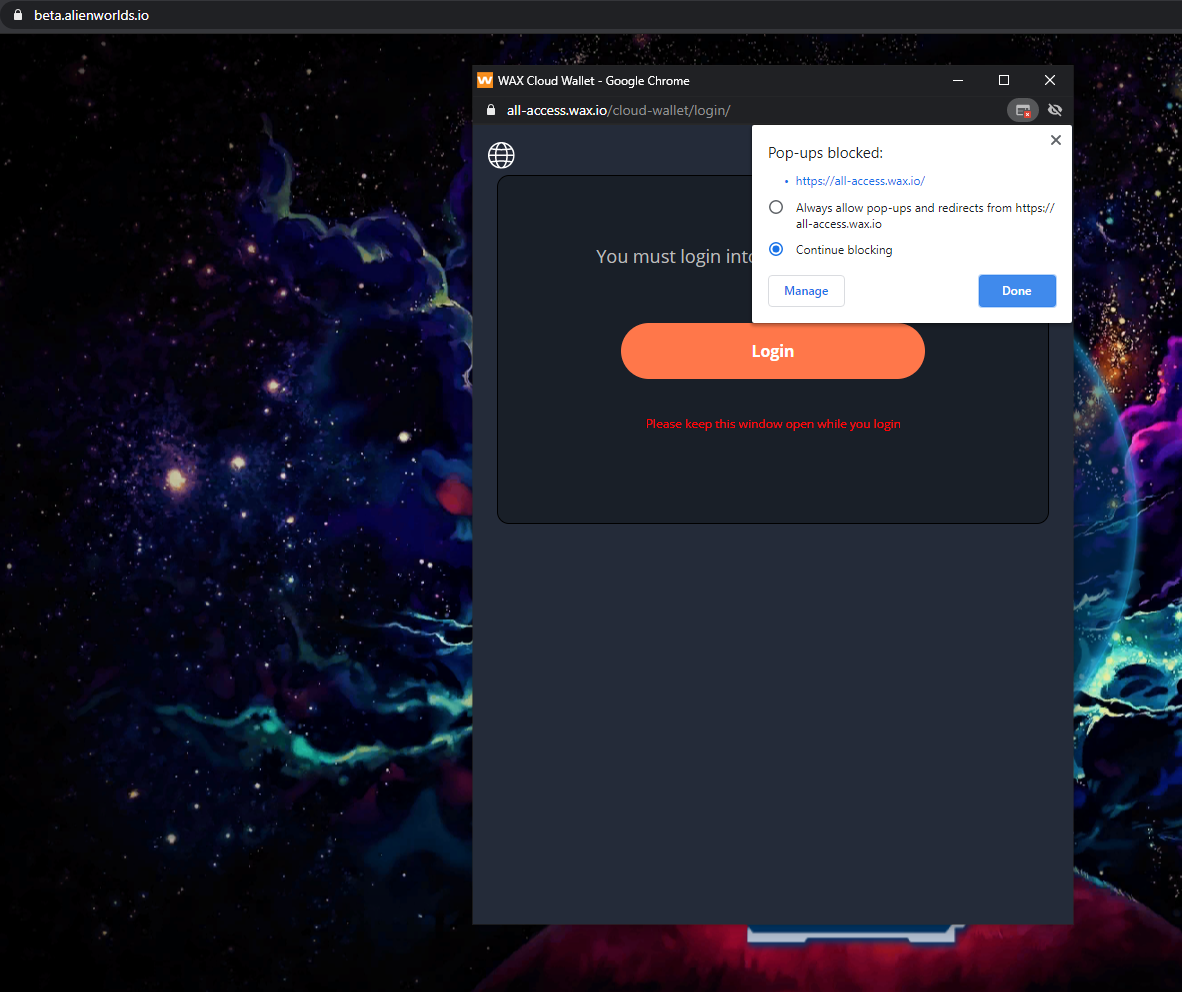Click the lock icon beside all-access.wax.io
The width and height of the screenshot is (1182, 992).
491,110
